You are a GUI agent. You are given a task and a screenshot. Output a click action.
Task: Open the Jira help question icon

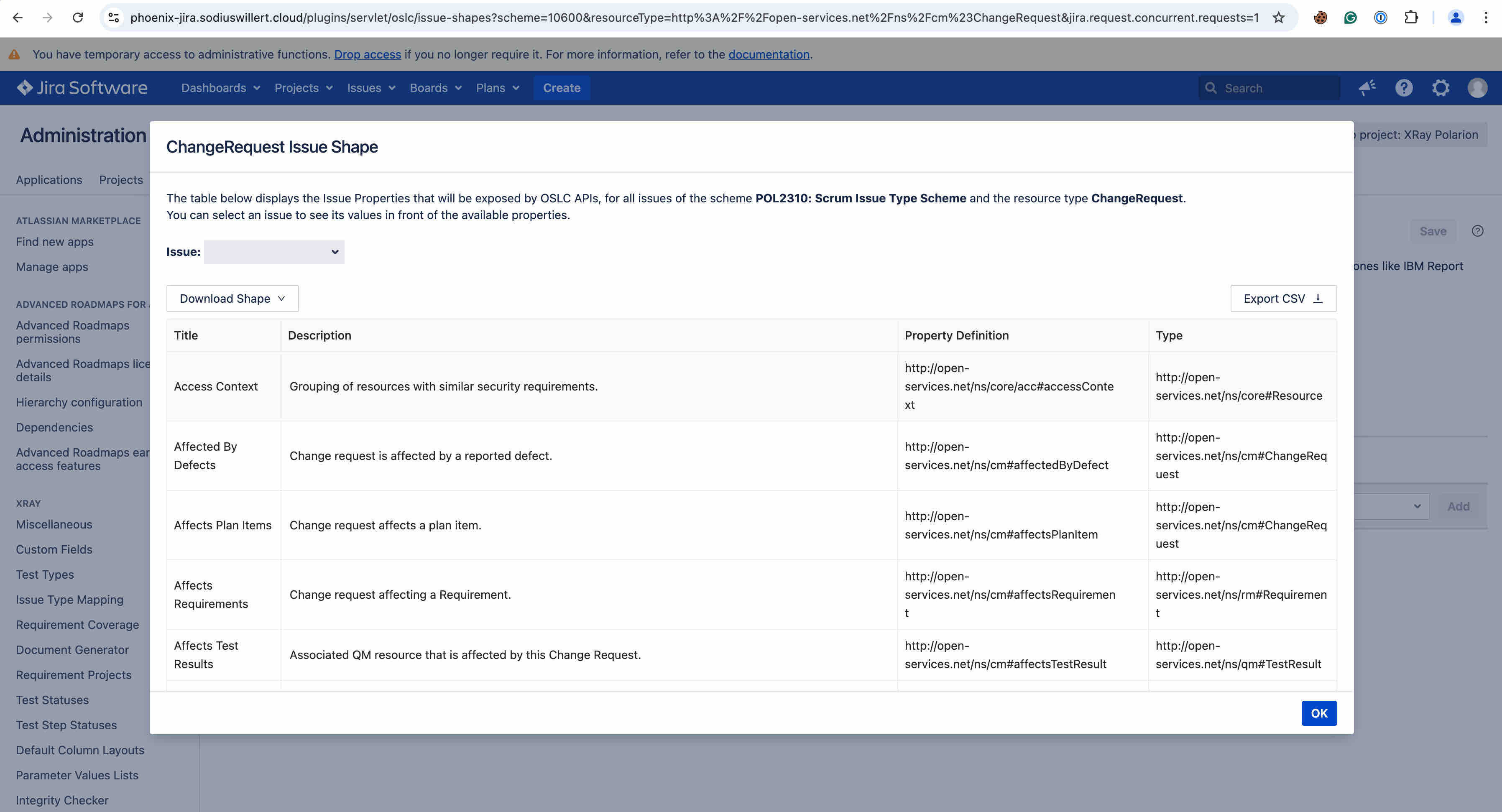tap(1404, 88)
